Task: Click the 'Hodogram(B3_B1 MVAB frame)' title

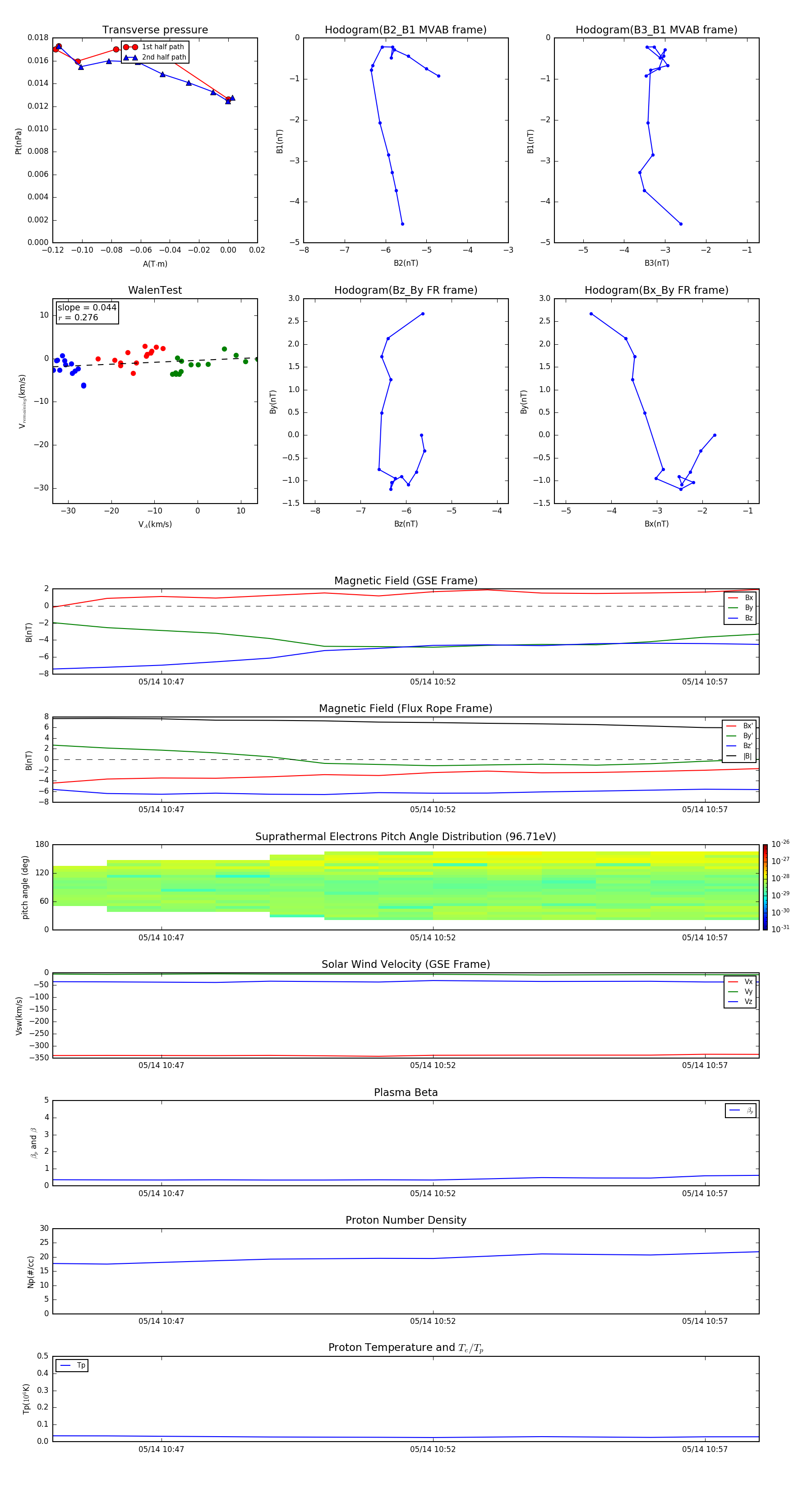Action: point(656,29)
